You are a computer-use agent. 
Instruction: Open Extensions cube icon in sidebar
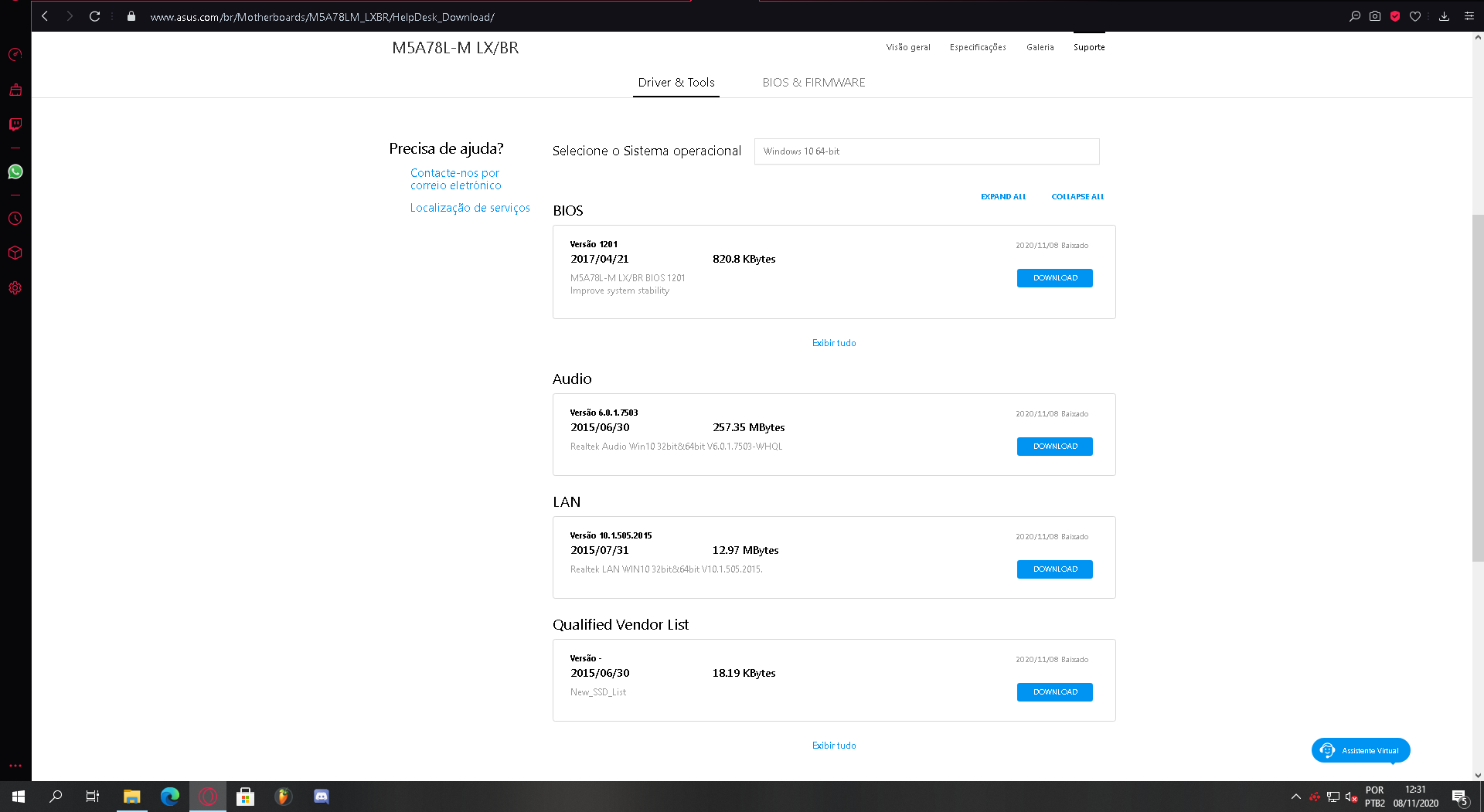click(15, 253)
